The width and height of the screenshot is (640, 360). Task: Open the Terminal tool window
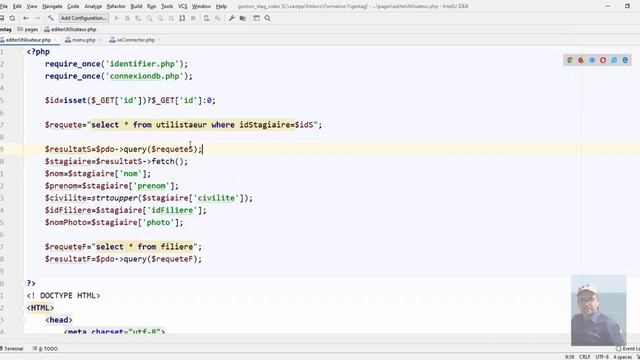coord(11,349)
